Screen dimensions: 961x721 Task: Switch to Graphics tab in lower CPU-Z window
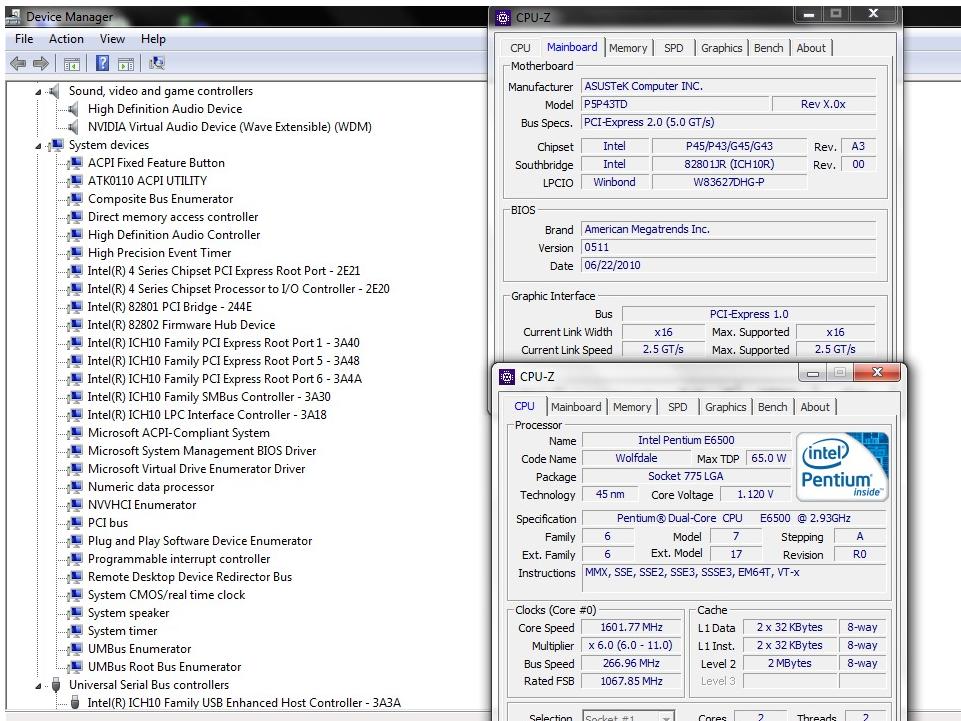(x=726, y=407)
